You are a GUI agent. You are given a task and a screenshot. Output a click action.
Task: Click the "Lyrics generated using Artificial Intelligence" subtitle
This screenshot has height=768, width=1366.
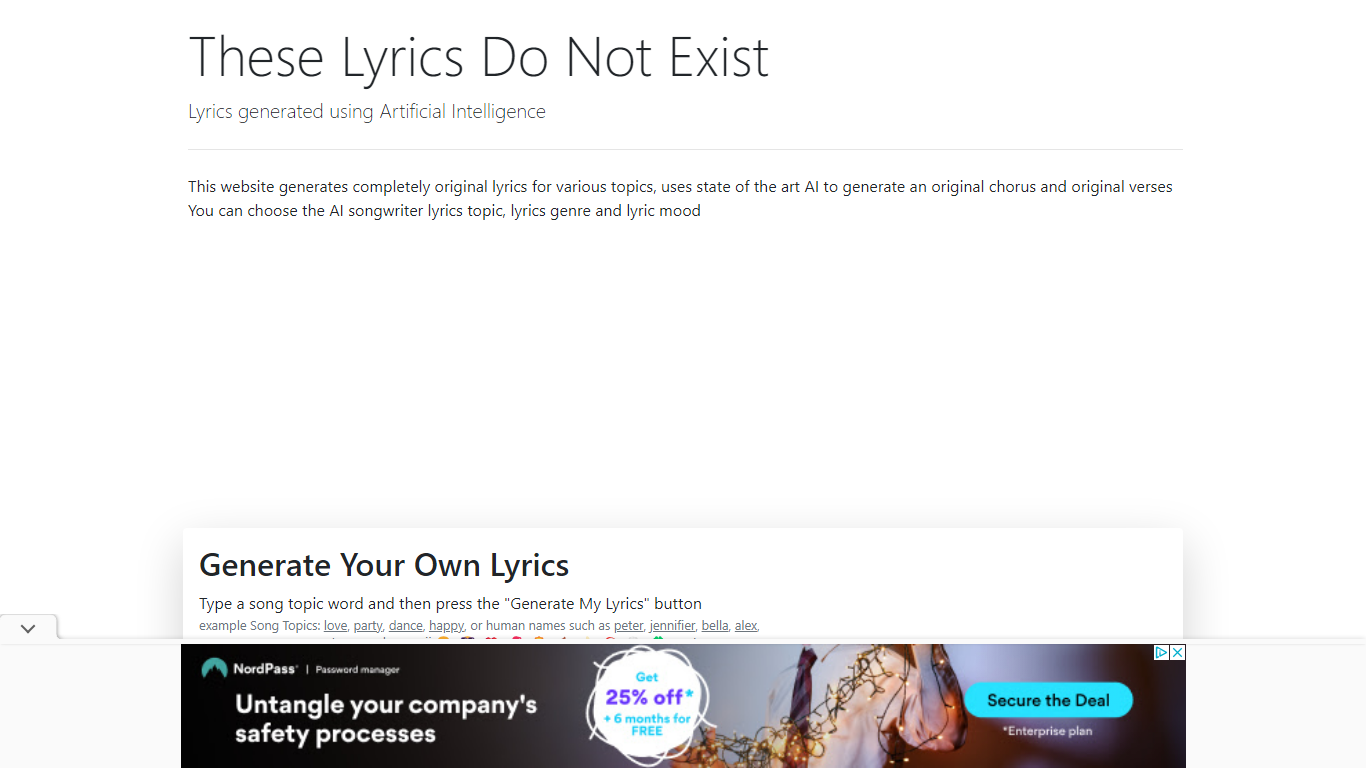[x=367, y=111]
